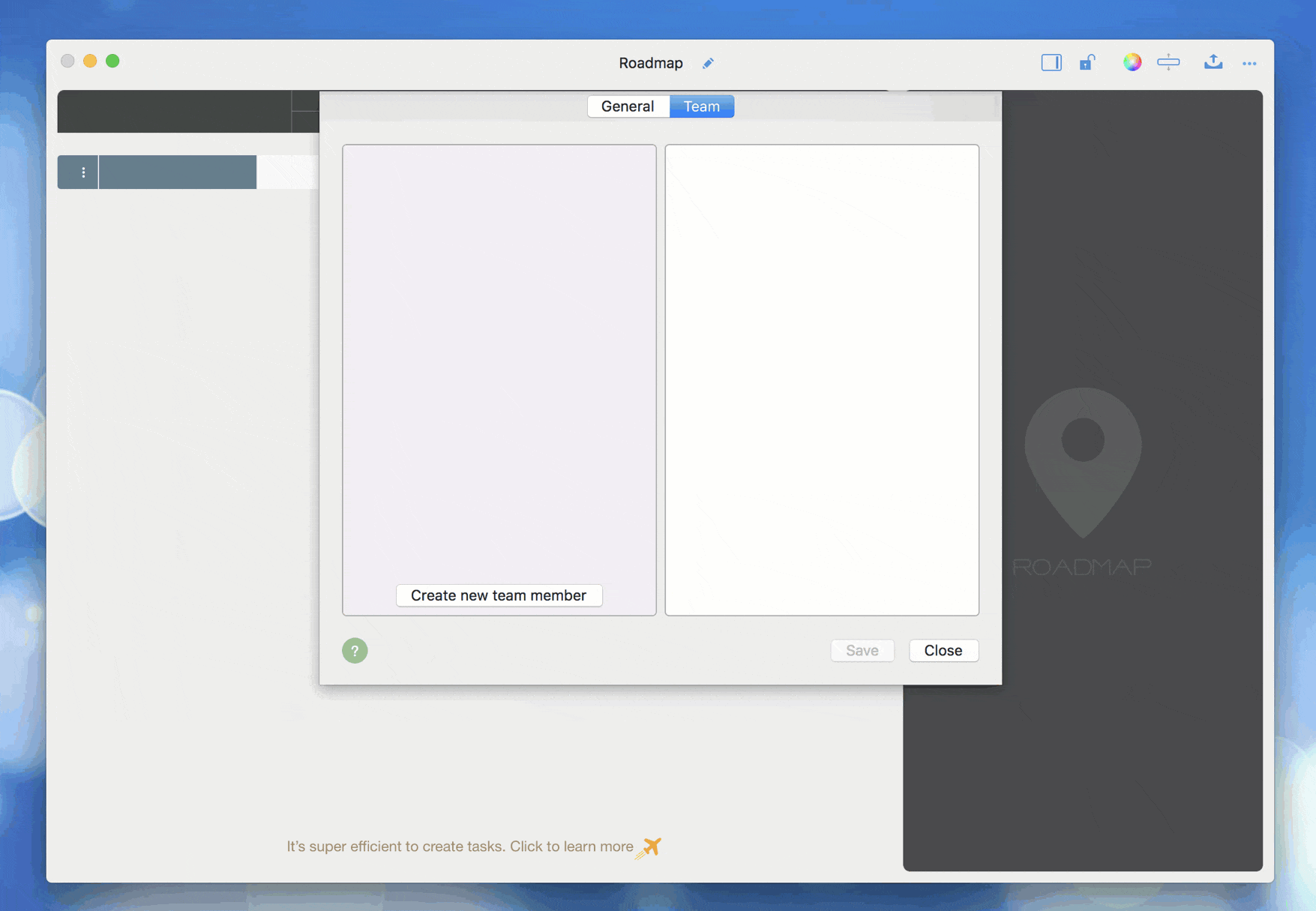1316x911 pixels.
Task: Toggle the open padlock lock icon
Action: pos(1087,63)
